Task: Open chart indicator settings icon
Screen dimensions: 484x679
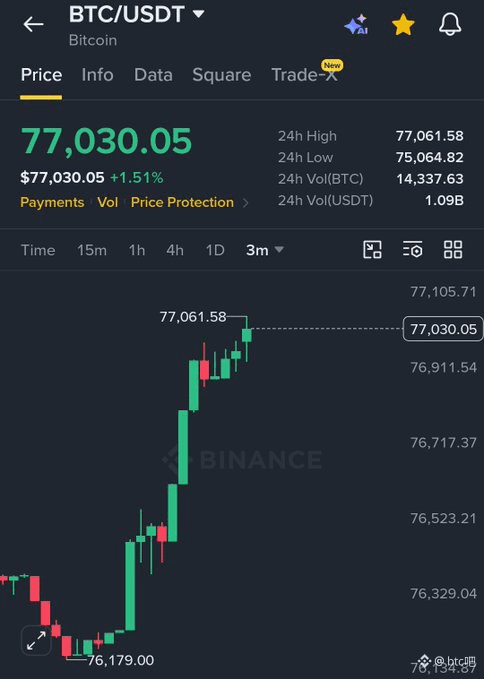Action: (x=413, y=249)
